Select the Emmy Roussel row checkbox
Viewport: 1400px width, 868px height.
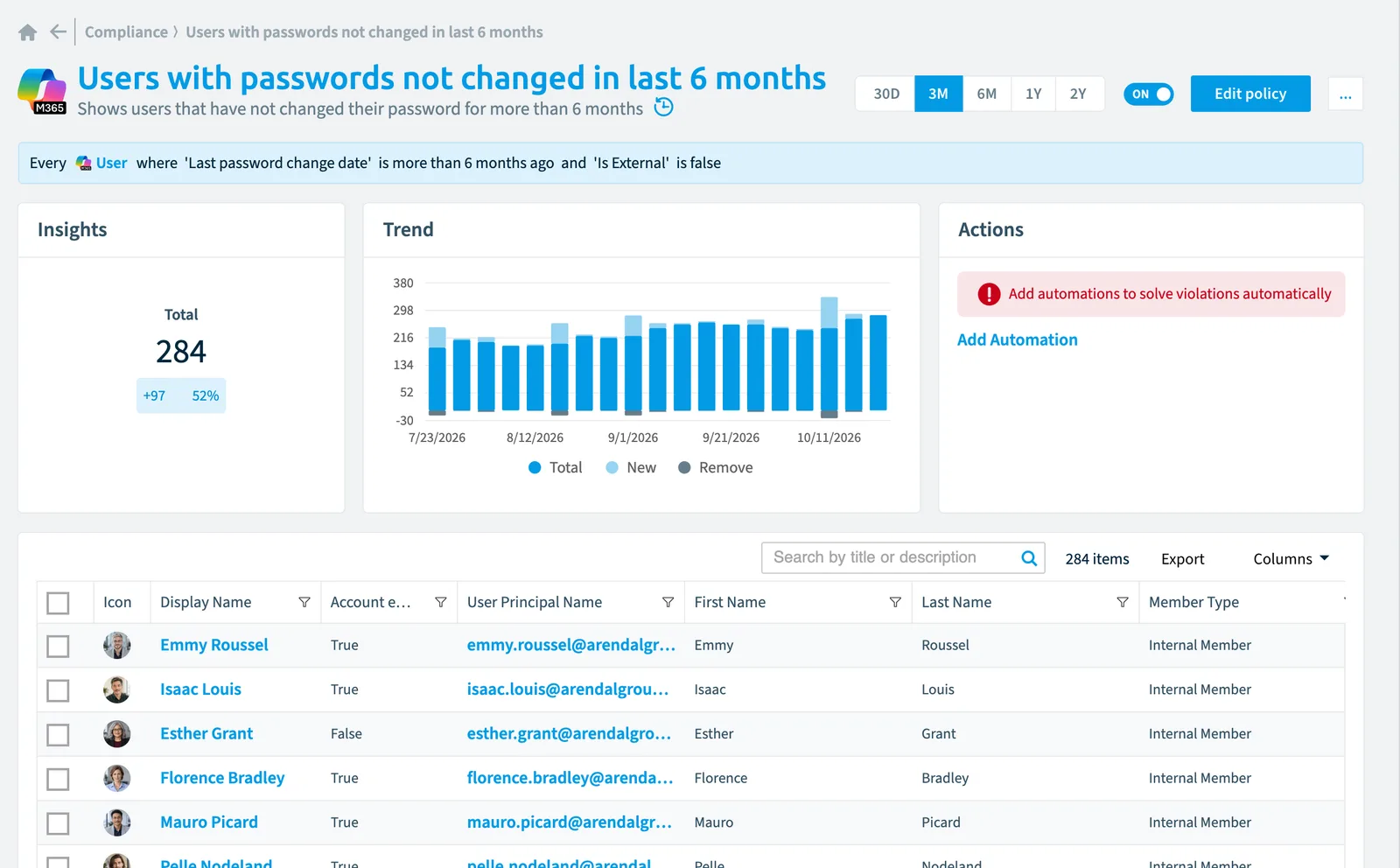point(58,647)
